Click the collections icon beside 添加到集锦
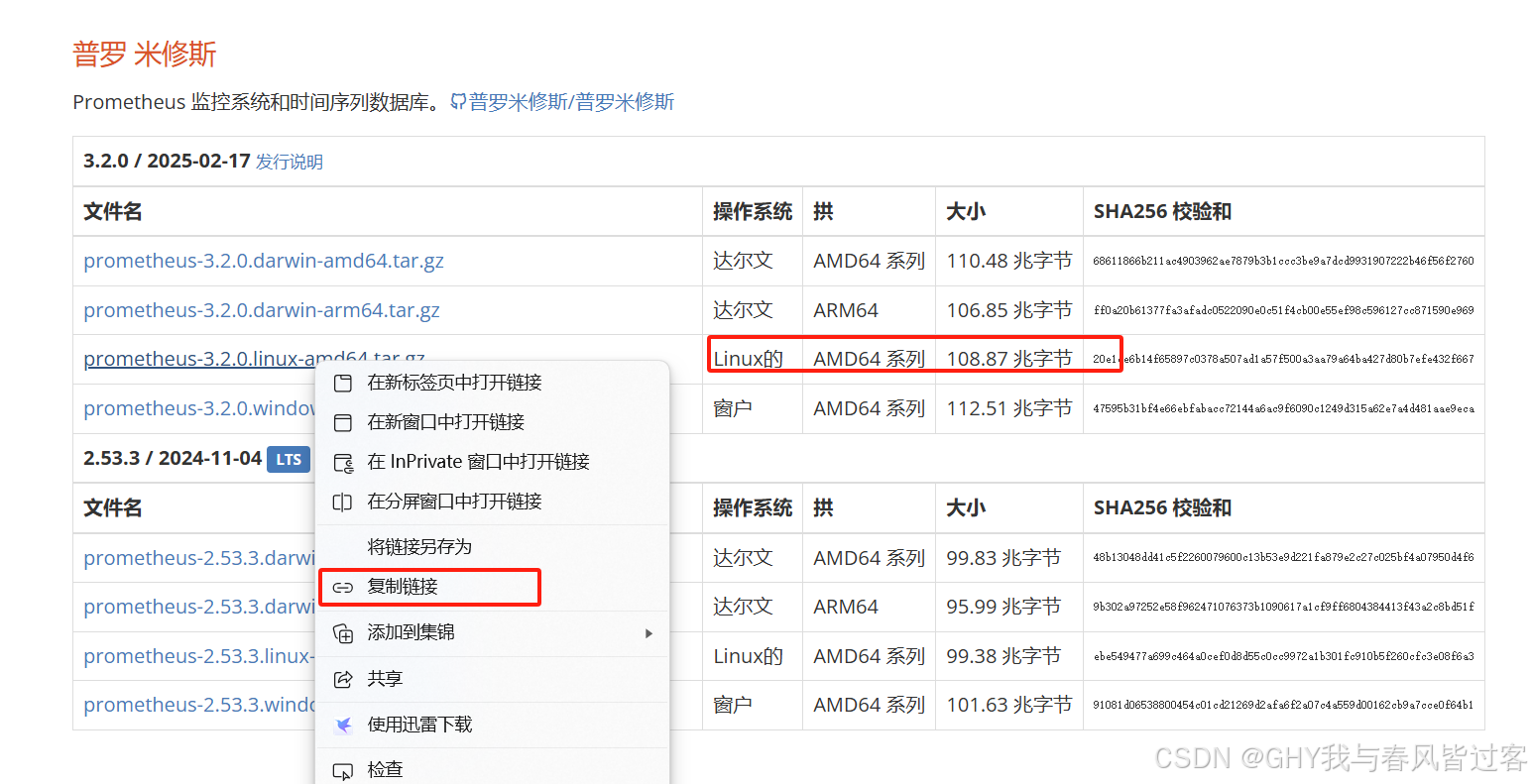Image resolution: width=1532 pixels, height=784 pixels. 343,633
